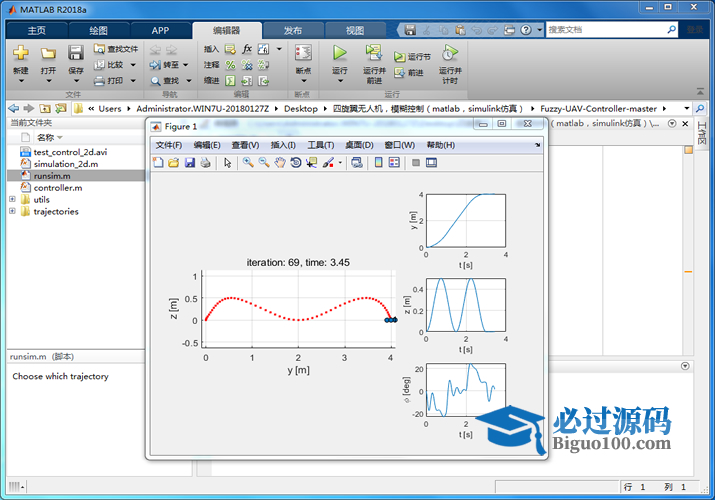This screenshot has height=500, width=715.
Task: Run the script with green arrow
Action: point(340,53)
